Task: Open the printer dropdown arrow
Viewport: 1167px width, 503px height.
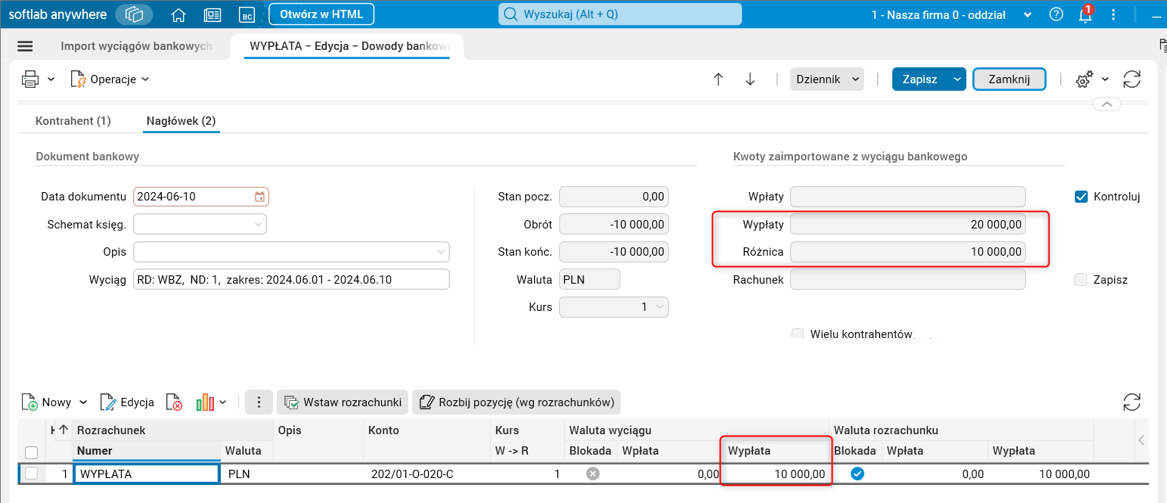Action: pyautogui.click(x=51, y=79)
